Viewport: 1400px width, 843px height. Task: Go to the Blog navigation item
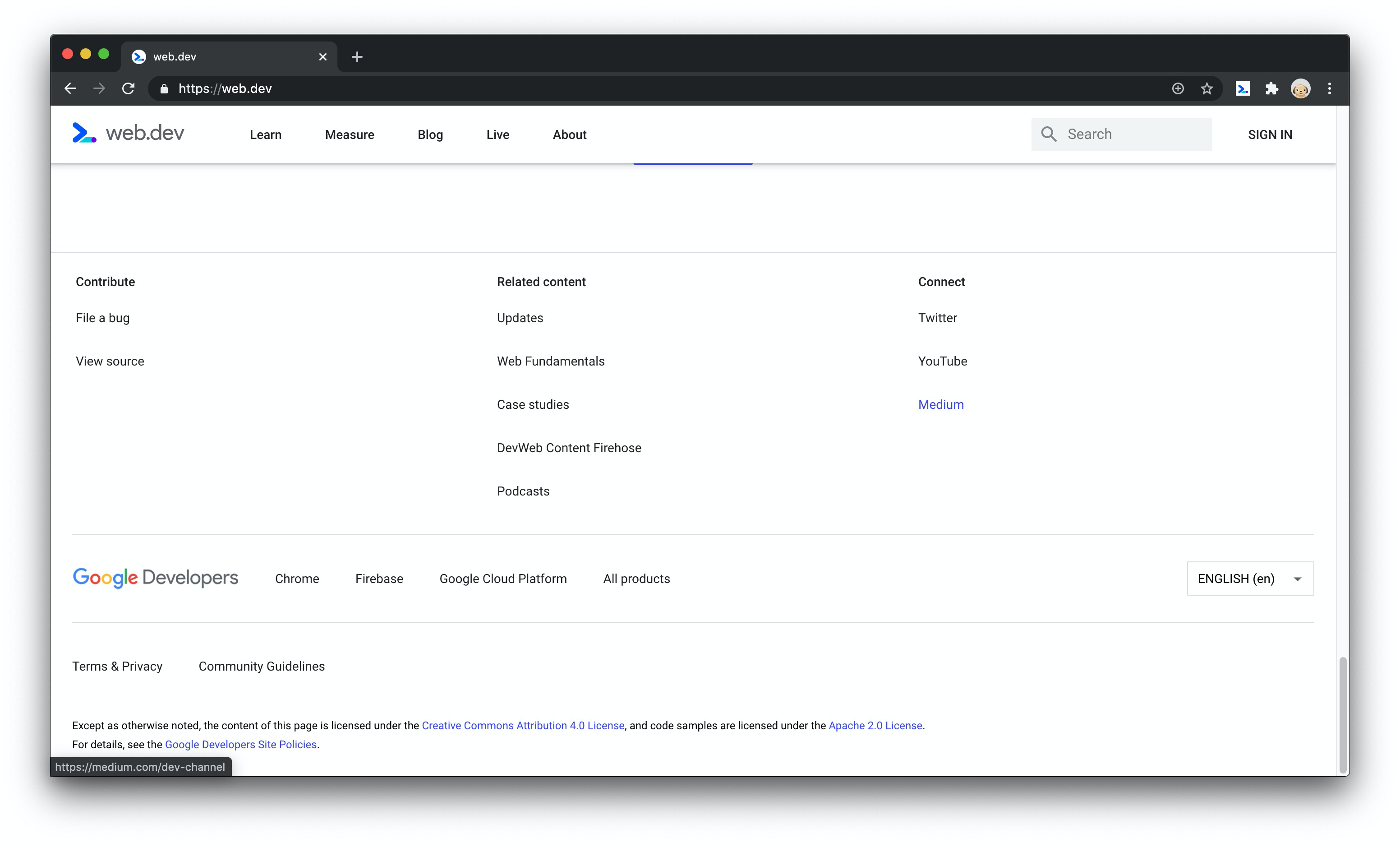(430, 134)
